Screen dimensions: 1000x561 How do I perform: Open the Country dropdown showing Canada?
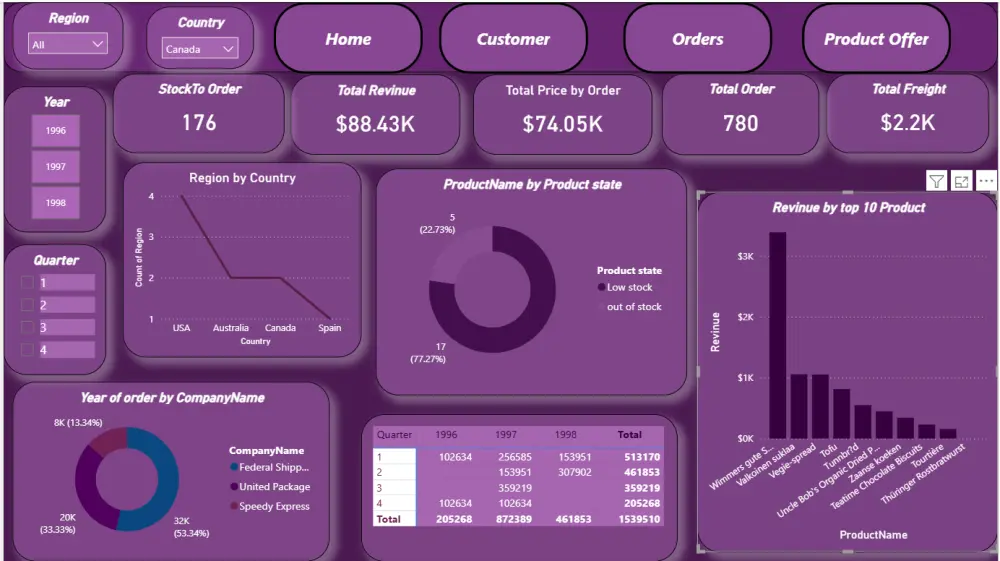click(x=200, y=48)
